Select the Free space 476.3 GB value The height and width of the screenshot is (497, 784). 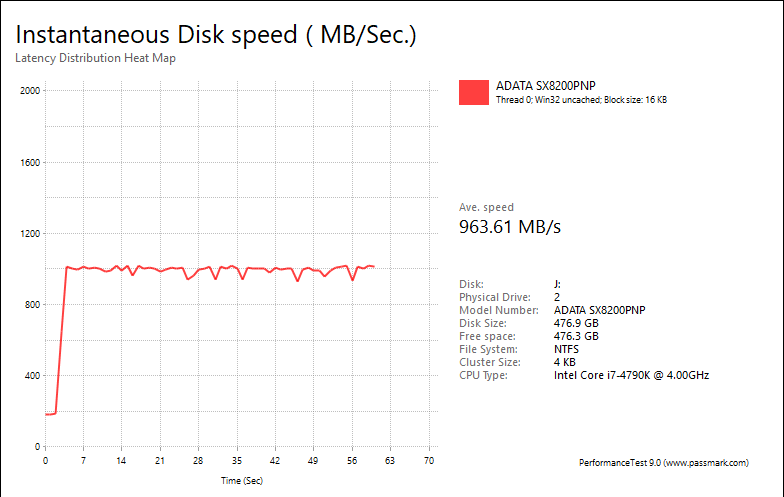[x=576, y=336]
